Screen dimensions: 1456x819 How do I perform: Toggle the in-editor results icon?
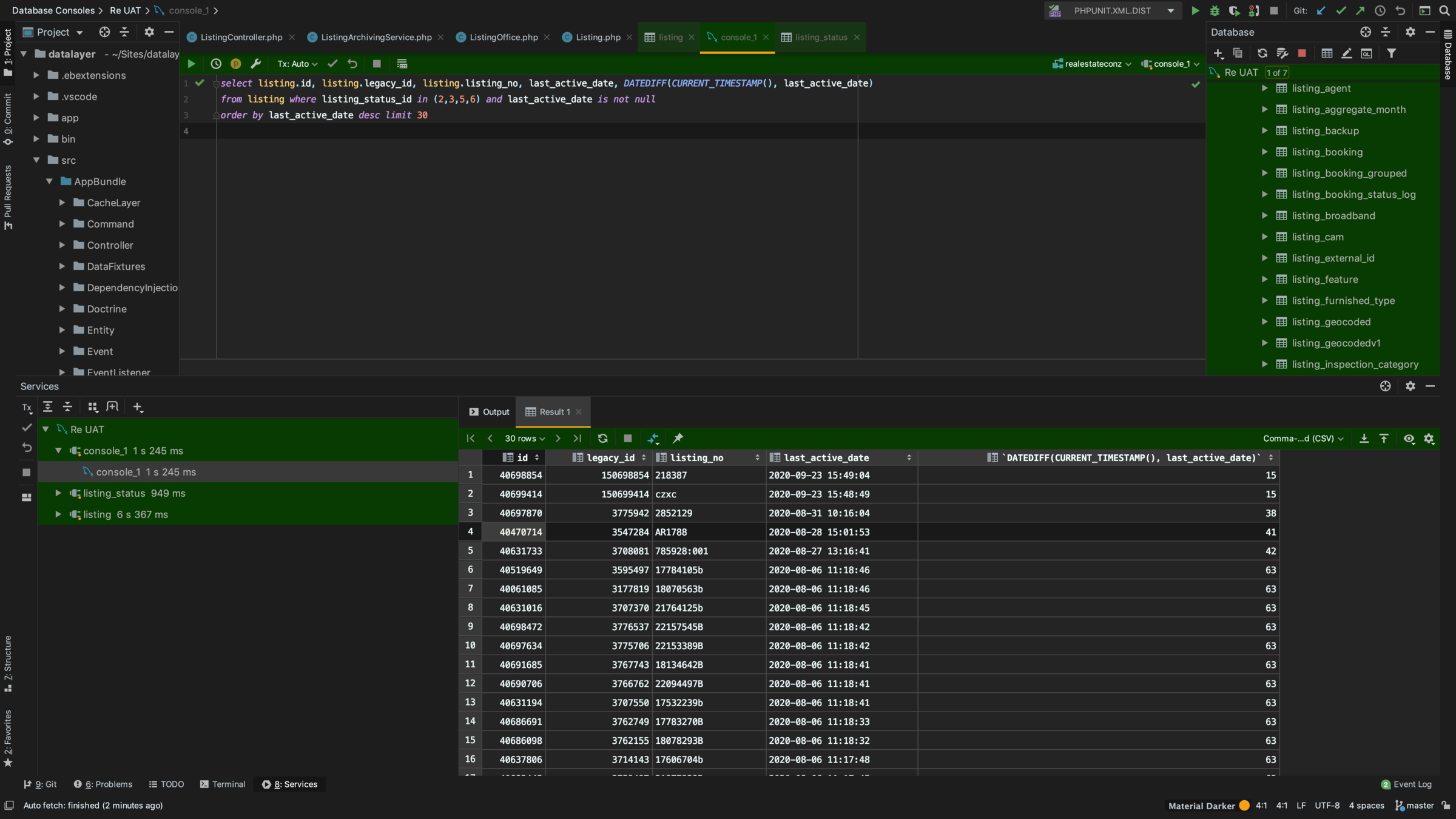pos(402,64)
